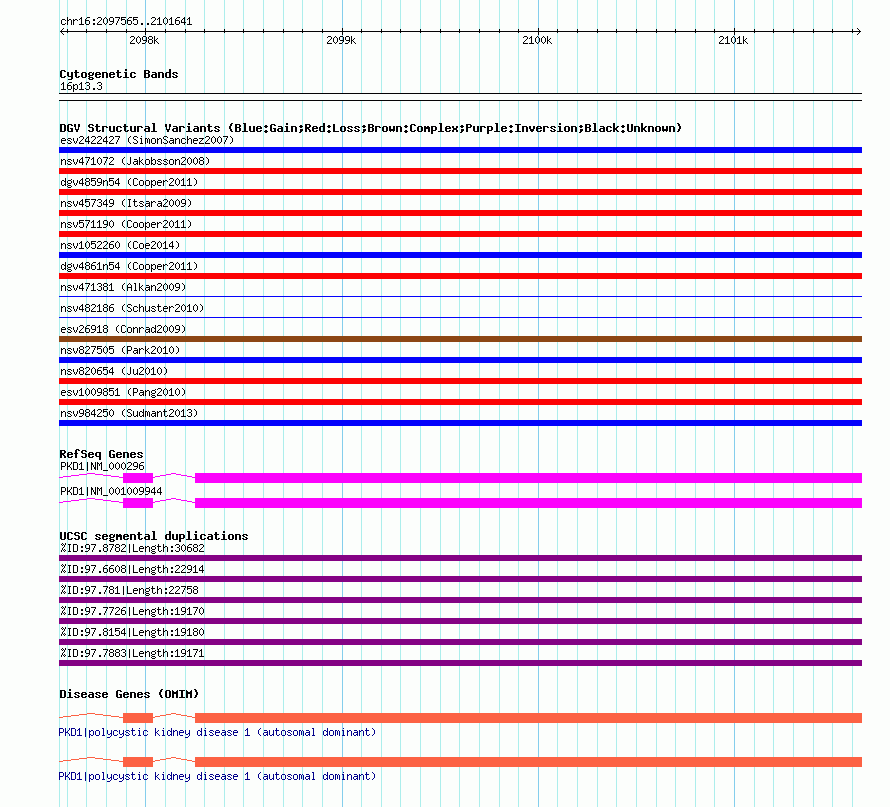890x807 pixels.
Task: Click %ID:97.781|Length:22758 duplication label
Action: (x=129, y=590)
